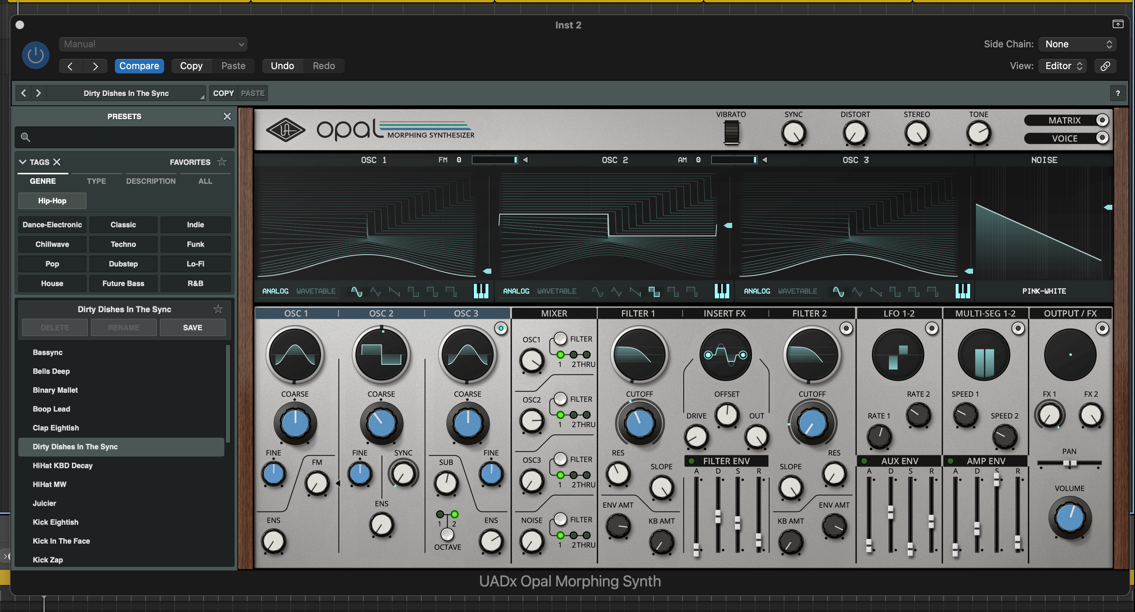The width and height of the screenshot is (1135, 612).
Task: Toggle the plugin power bypass button
Action: coord(35,55)
